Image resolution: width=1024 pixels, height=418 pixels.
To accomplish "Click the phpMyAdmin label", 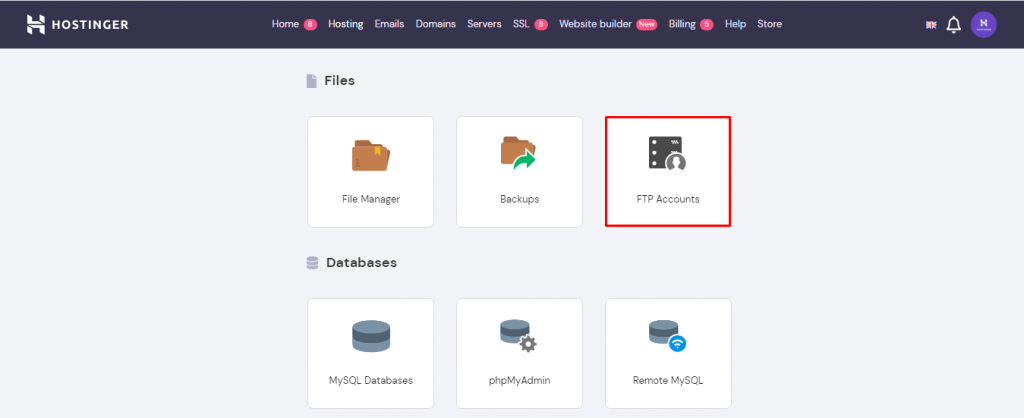I will coord(519,380).
